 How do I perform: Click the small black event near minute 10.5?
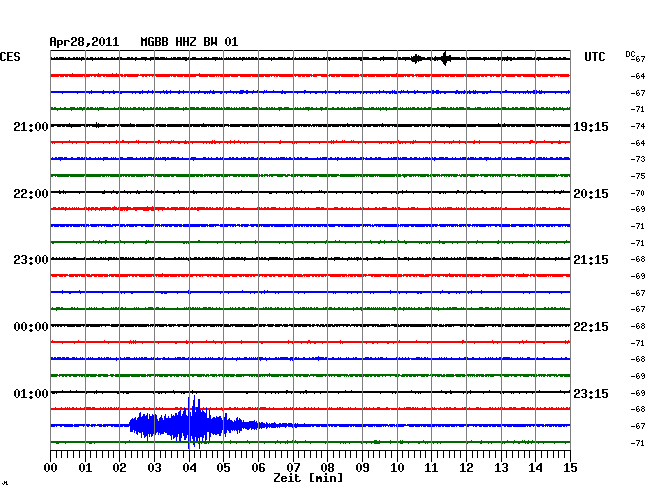[416, 59]
